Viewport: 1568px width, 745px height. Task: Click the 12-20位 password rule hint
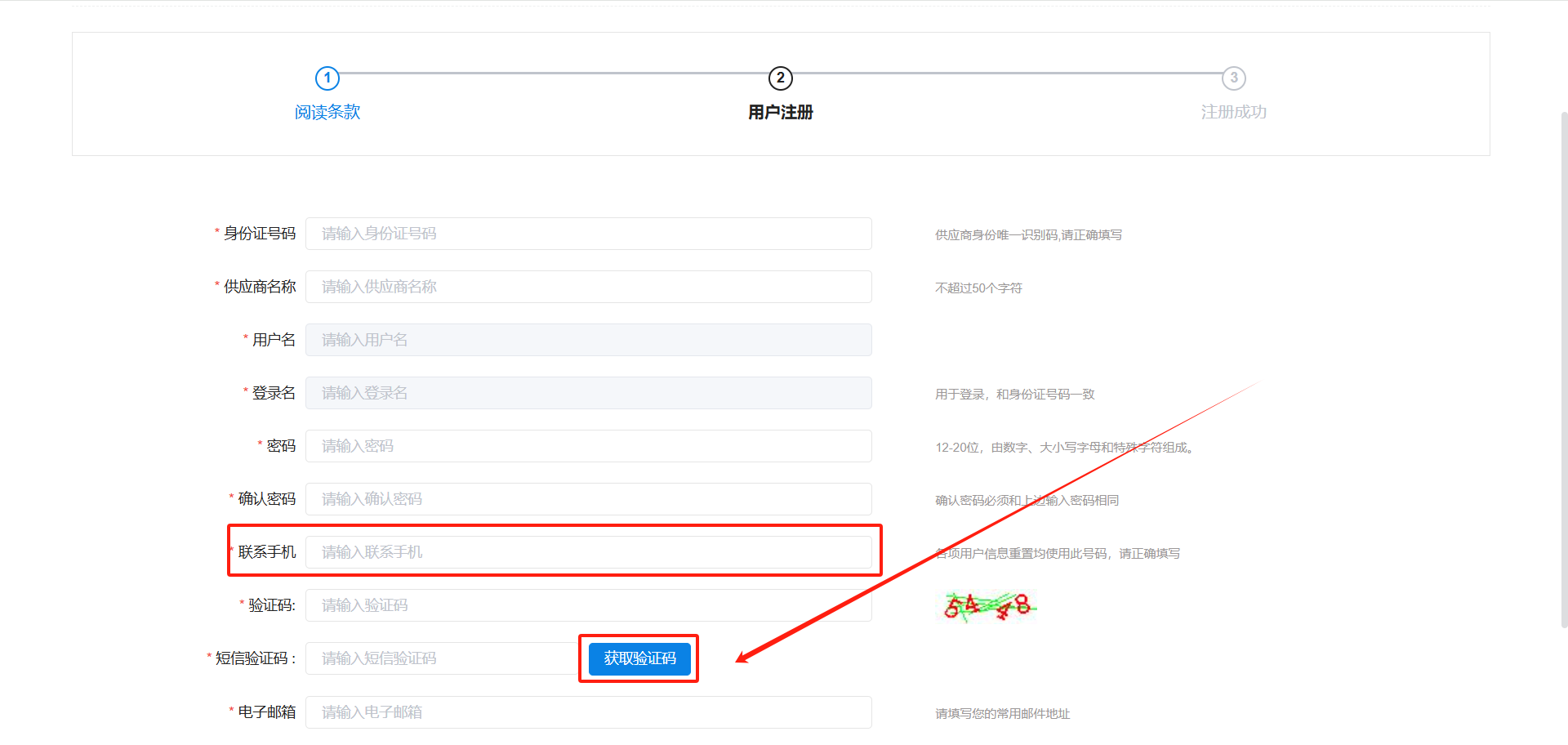1066,448
